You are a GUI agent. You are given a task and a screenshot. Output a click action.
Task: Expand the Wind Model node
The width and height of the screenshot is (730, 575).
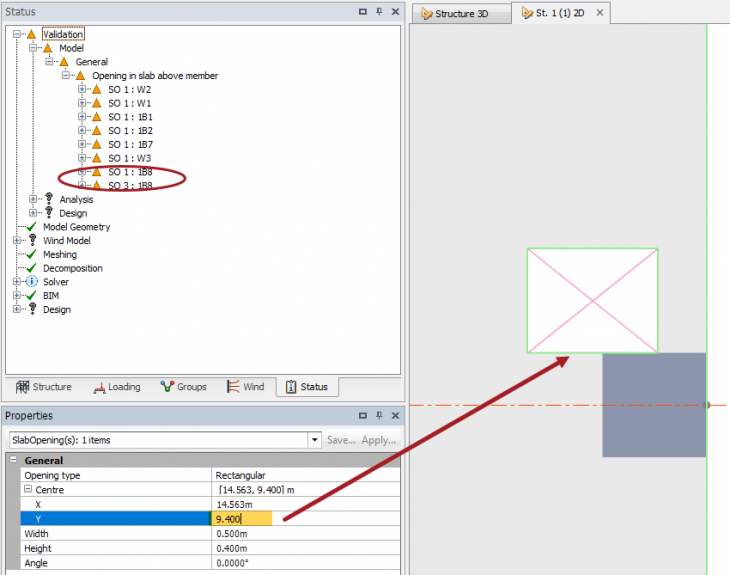pos(17,240)
